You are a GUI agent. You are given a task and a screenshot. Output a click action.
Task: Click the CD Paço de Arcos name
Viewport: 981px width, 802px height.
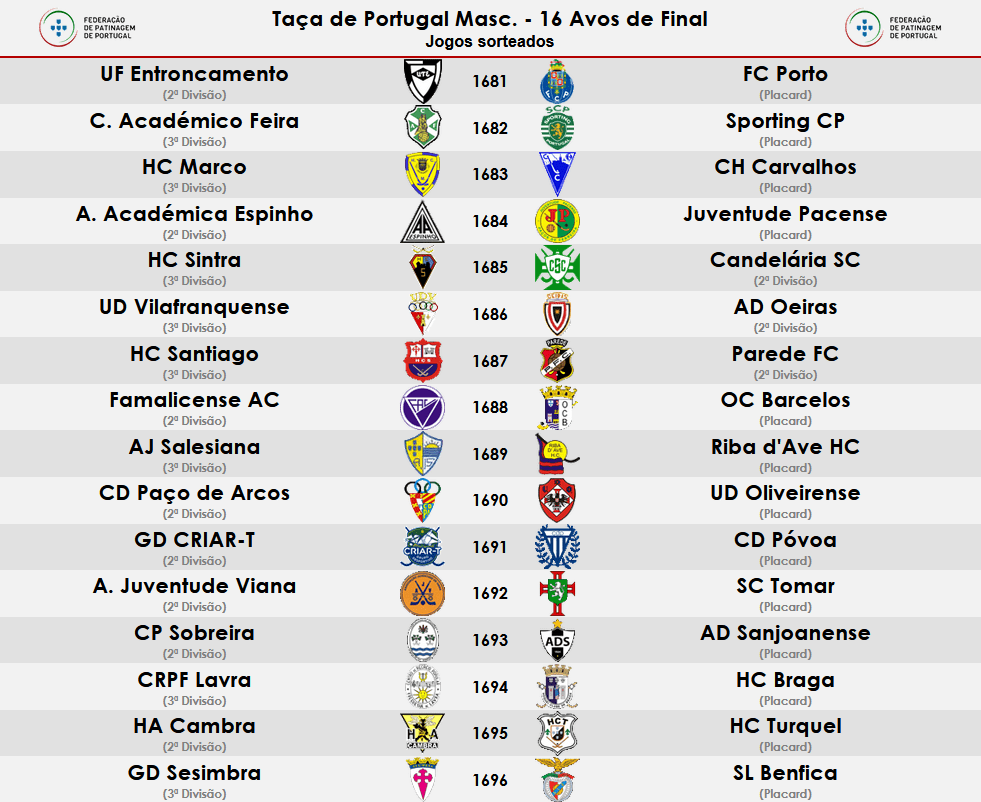click(195, 493)
